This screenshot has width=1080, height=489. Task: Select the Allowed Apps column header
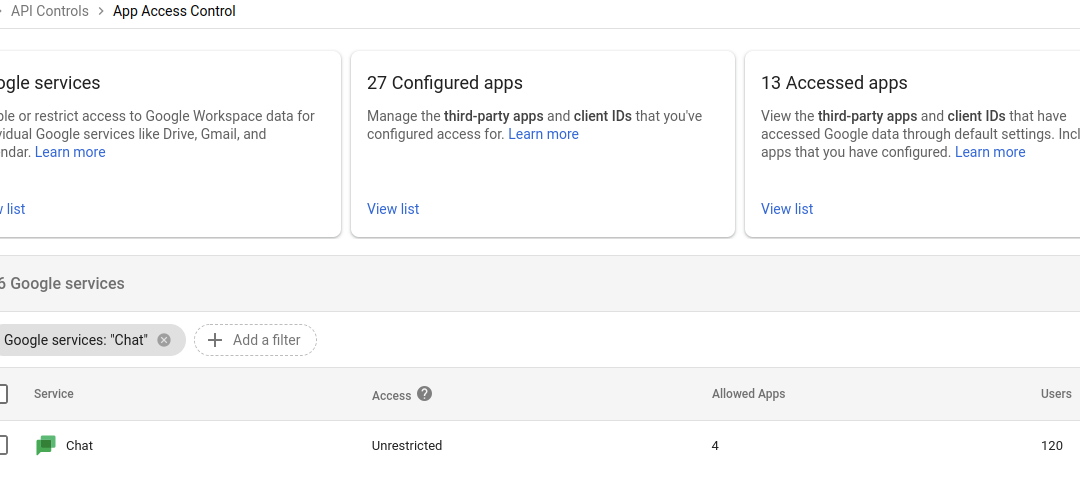(749, 394)
